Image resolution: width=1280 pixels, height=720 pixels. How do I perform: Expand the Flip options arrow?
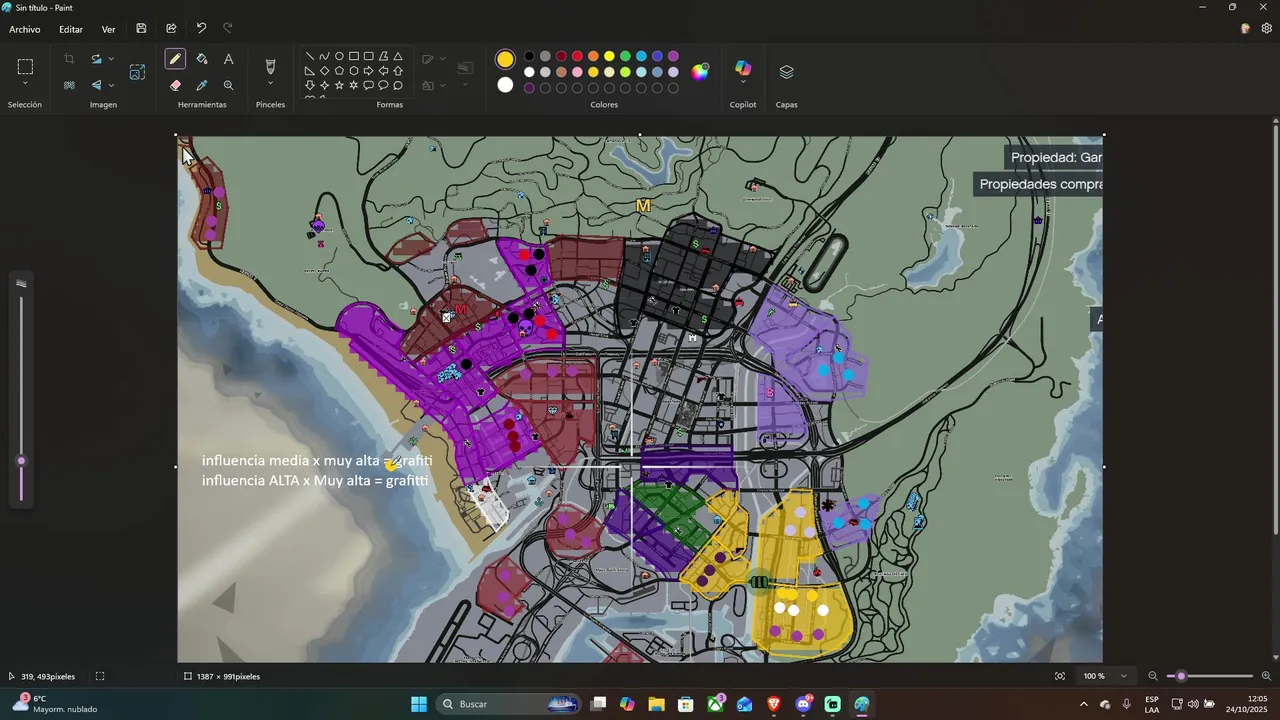pos(110,86)
